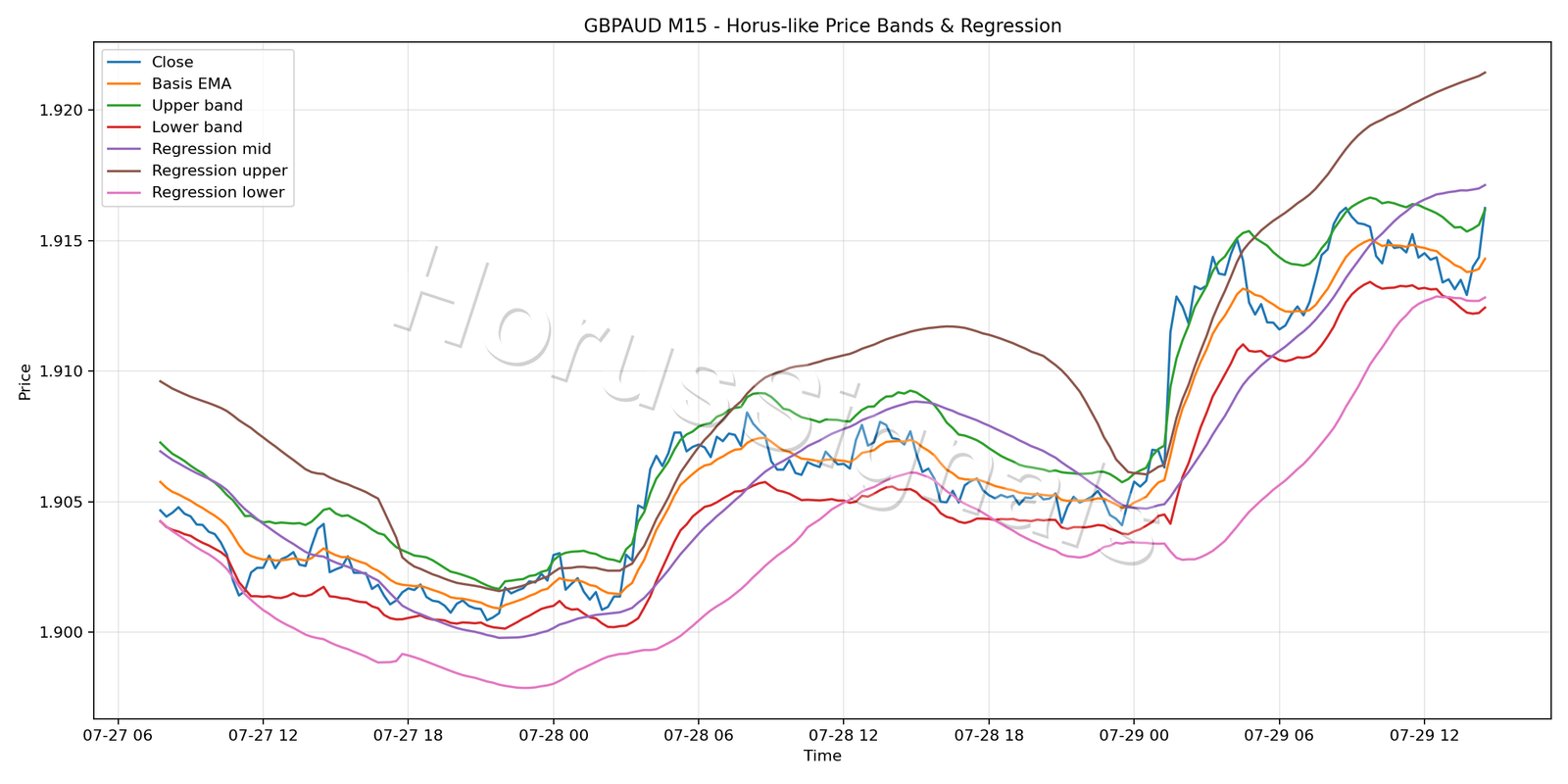Click the 1.920 y-axis tick label

click(62, 111)
